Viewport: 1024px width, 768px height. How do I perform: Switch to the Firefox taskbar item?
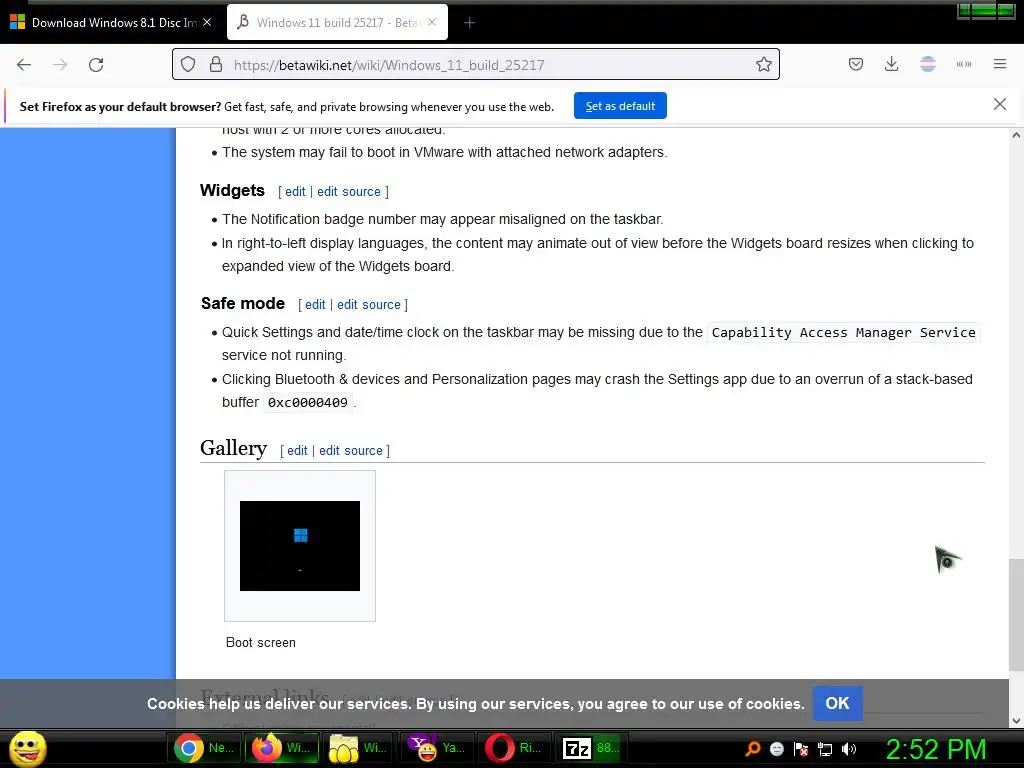[x=281, y=748]
